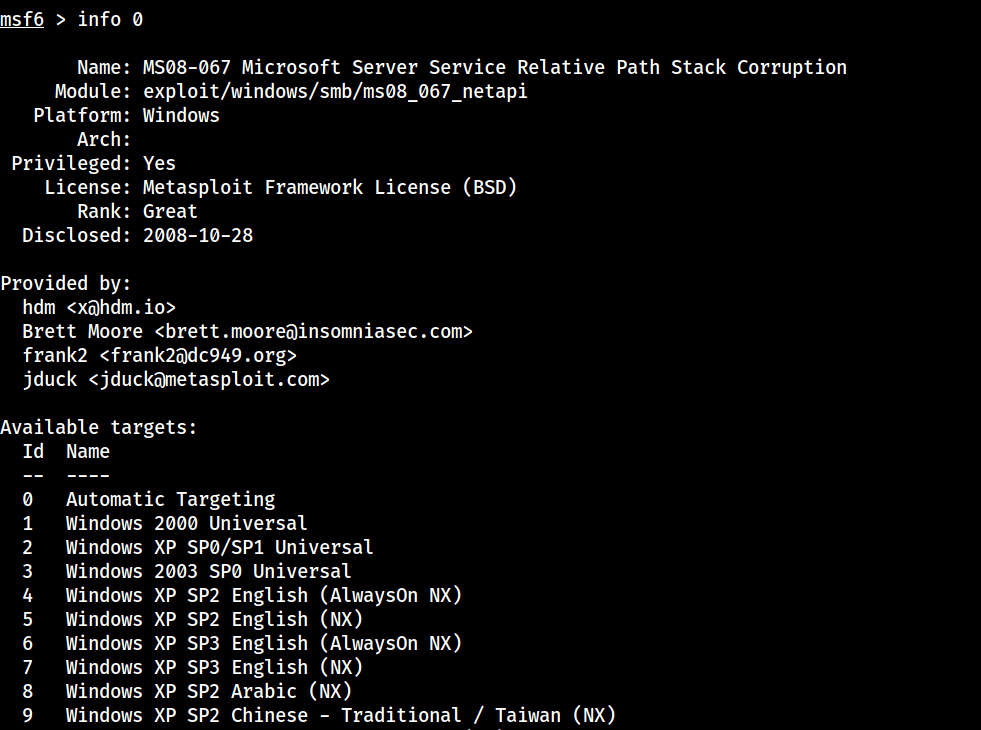981x730 pixels.
Task: Click Windows XP SP3 English (AlwaysOn NX)
Action: click(264, 643)
